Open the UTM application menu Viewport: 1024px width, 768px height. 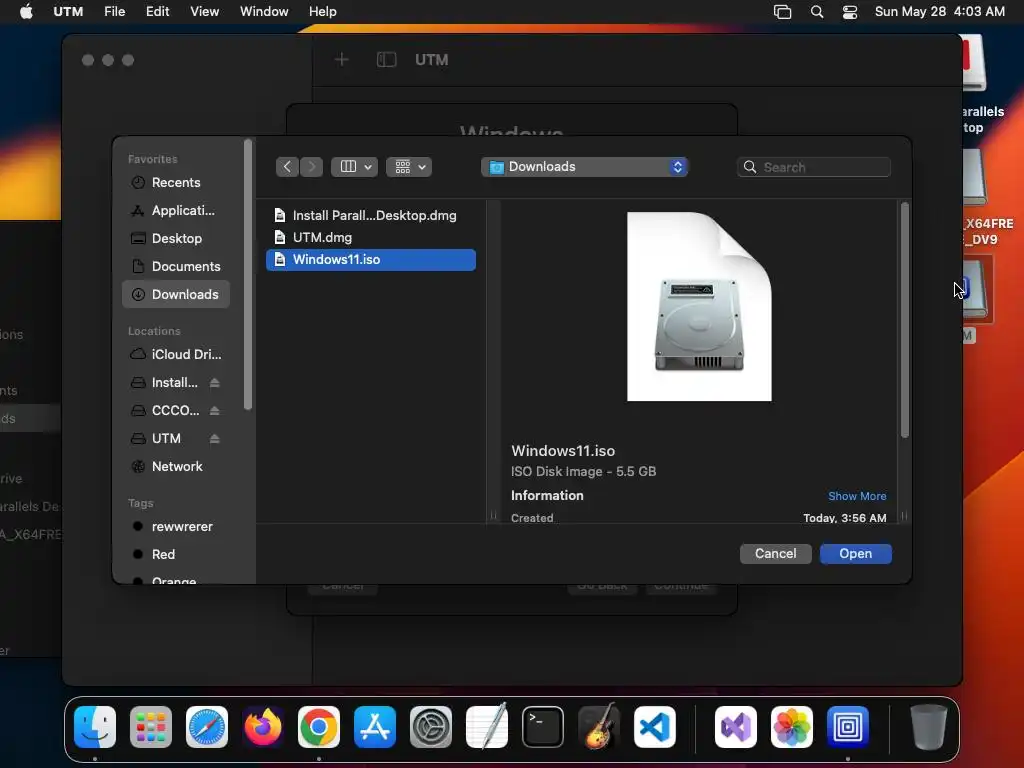[x=68, y=12]
